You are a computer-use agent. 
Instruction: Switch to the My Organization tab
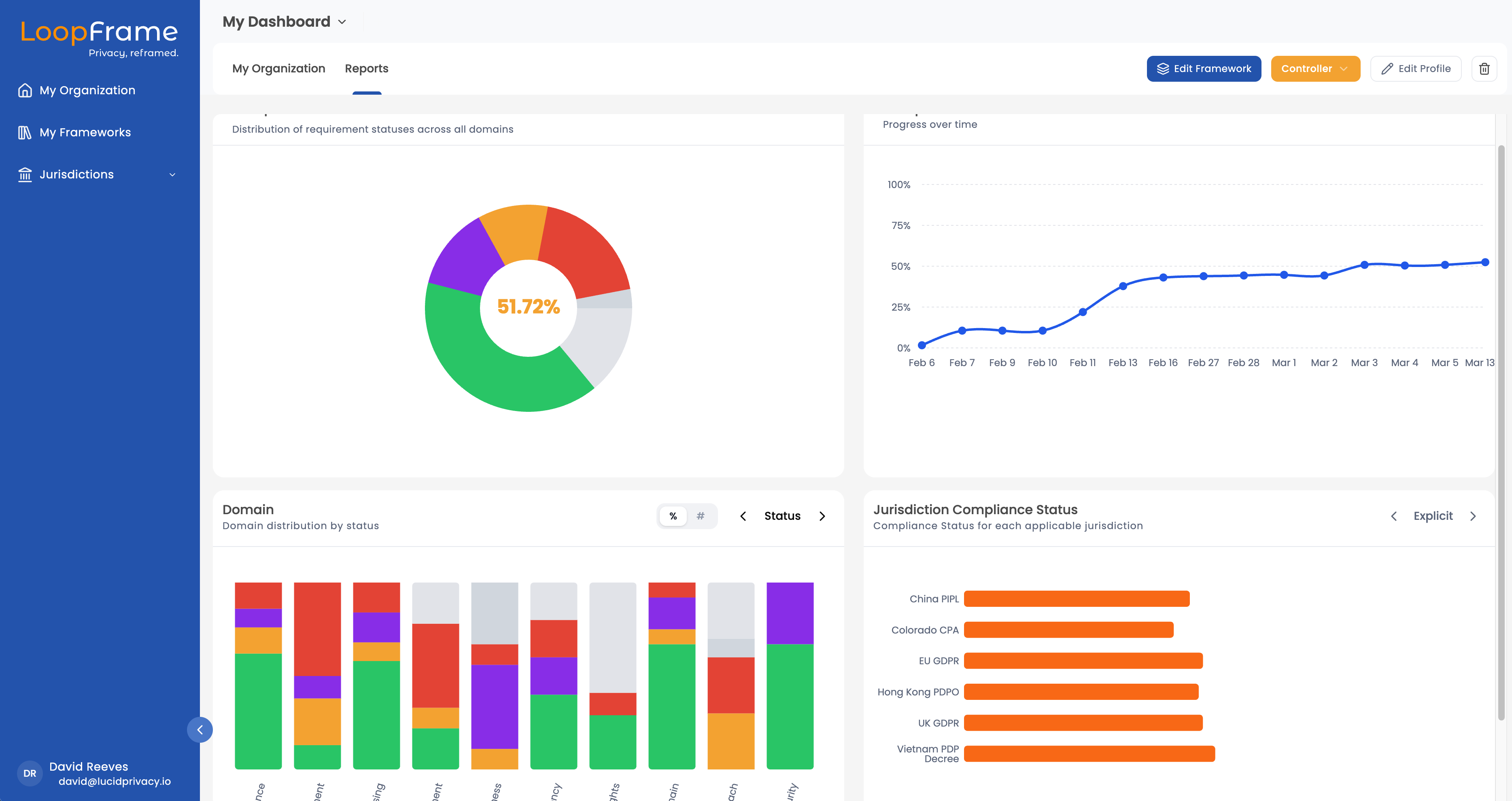coord(279,69)
